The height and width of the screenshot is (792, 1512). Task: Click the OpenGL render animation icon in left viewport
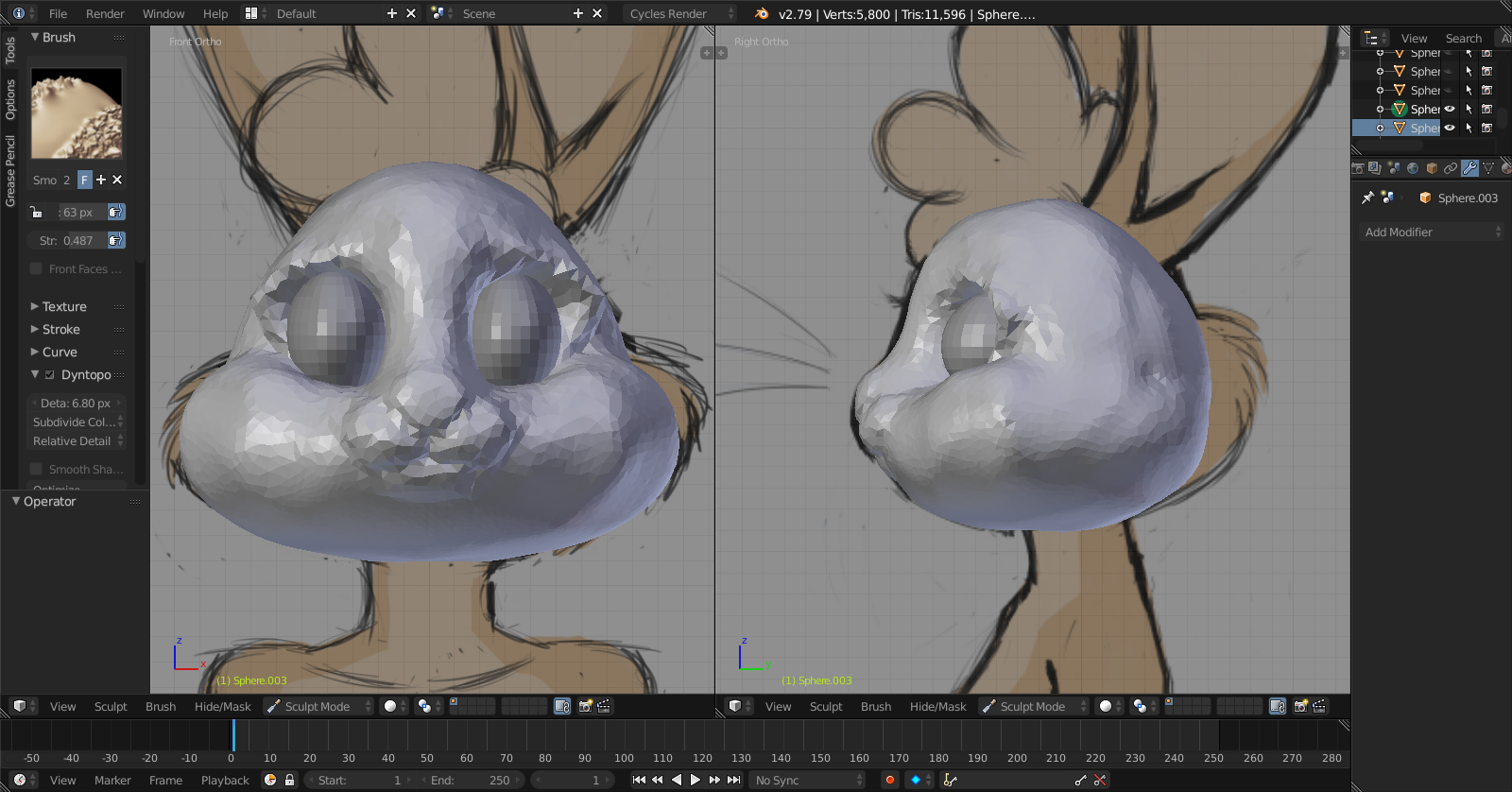604,706
